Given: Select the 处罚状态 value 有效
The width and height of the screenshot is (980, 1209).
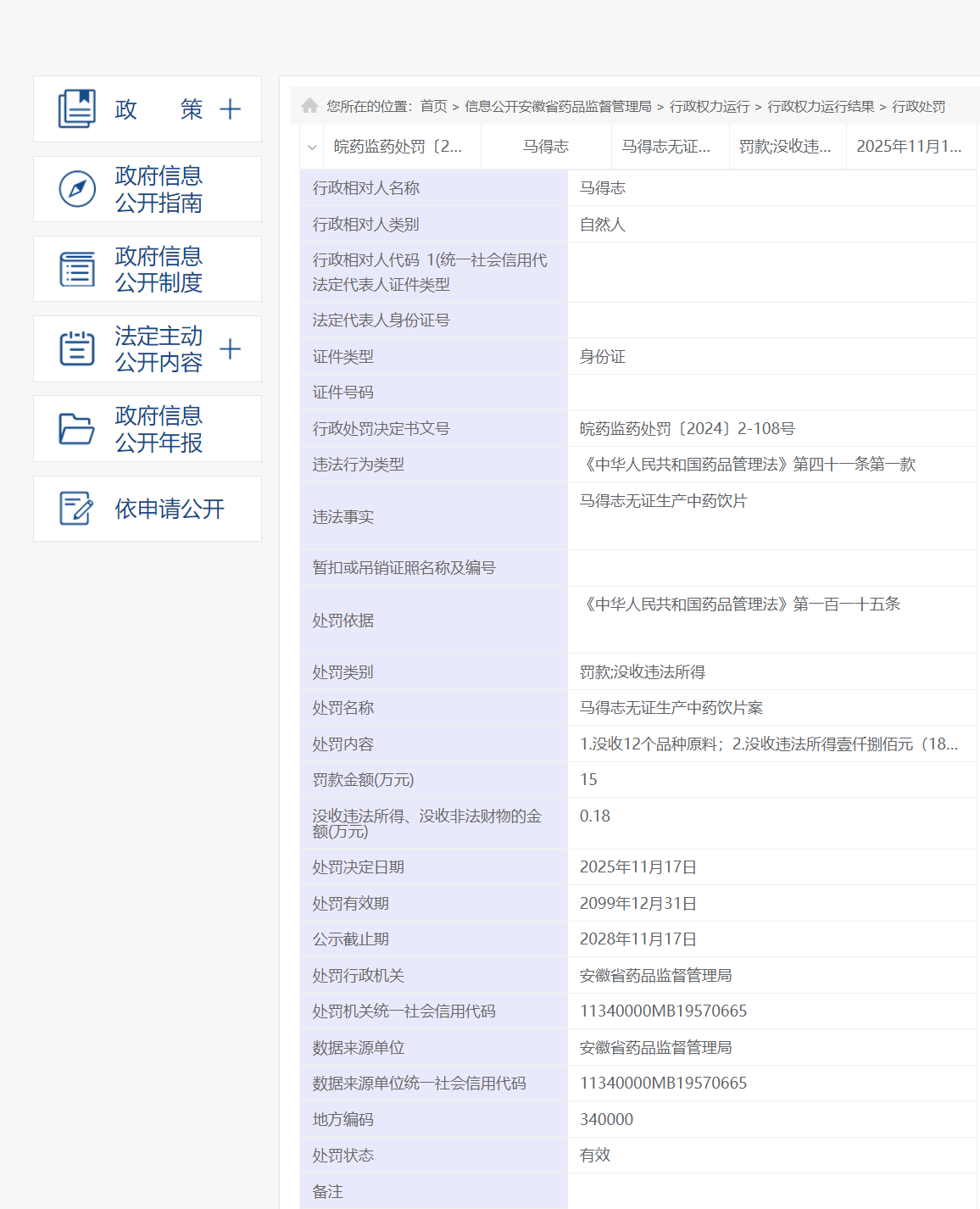Looking at the screenshot, I should tap(595, 1155).
